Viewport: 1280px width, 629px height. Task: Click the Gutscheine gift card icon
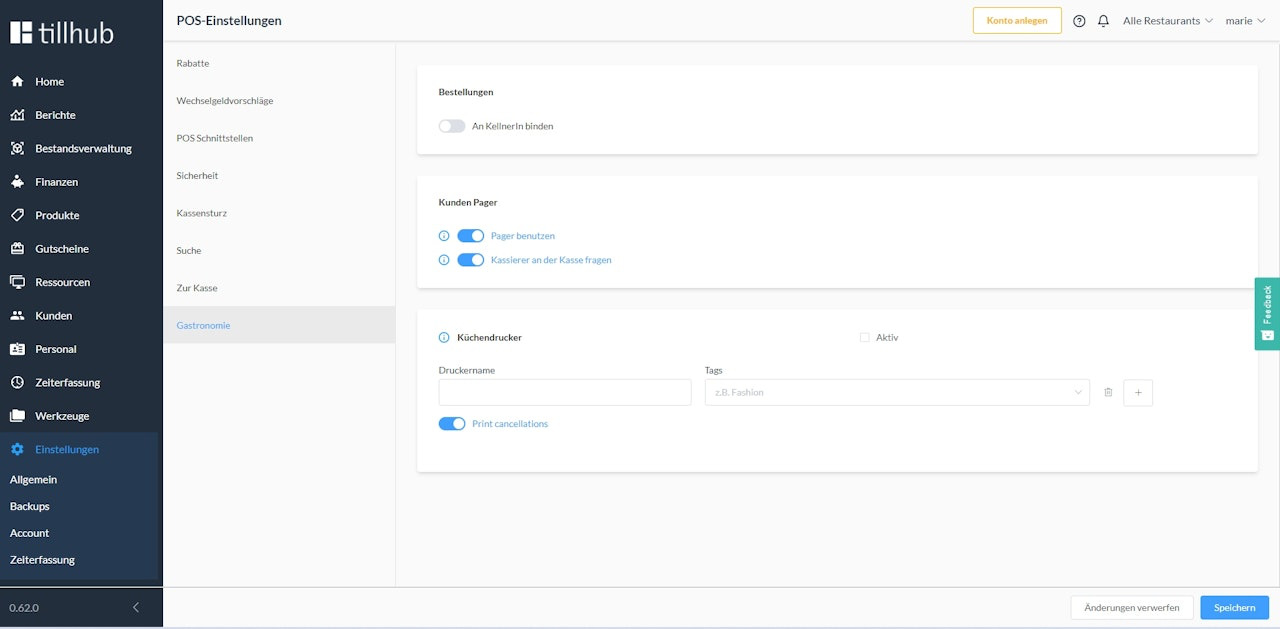pyautogui.click(x=17, y=249)
